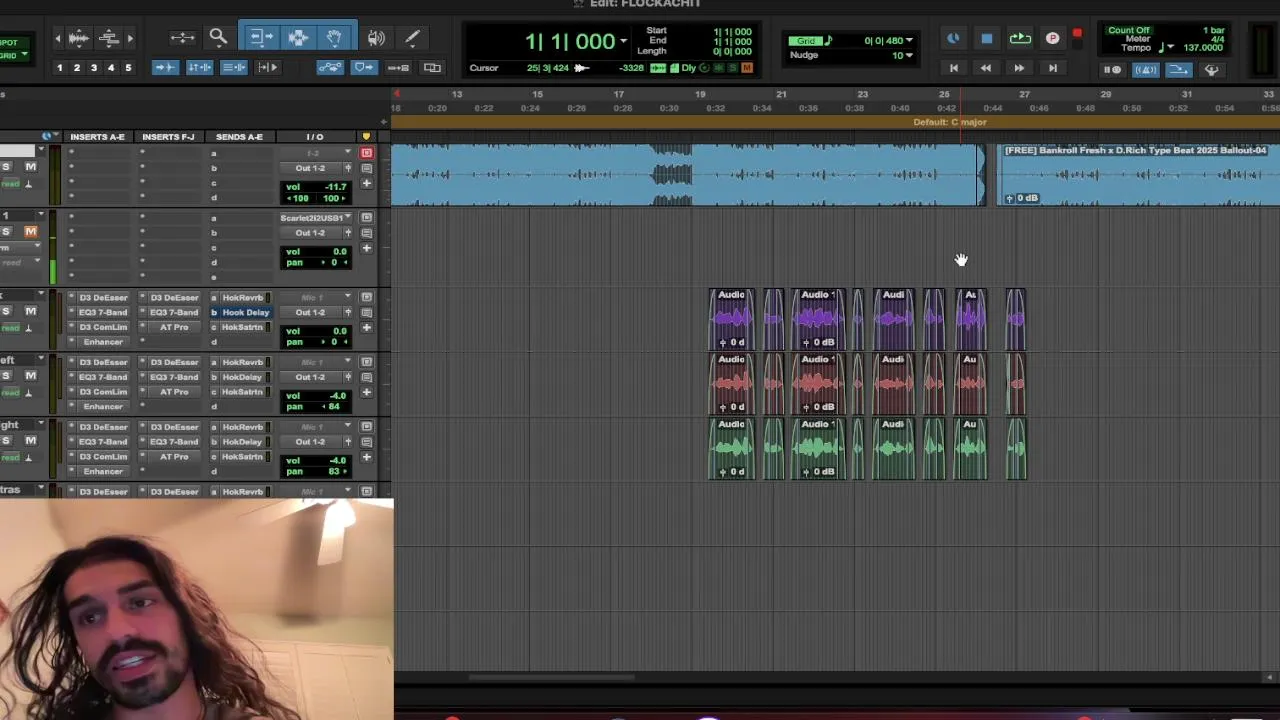Click the SENDS A-E column header
The height and width of the screenshot is (720, 1280).
(239, 137)
